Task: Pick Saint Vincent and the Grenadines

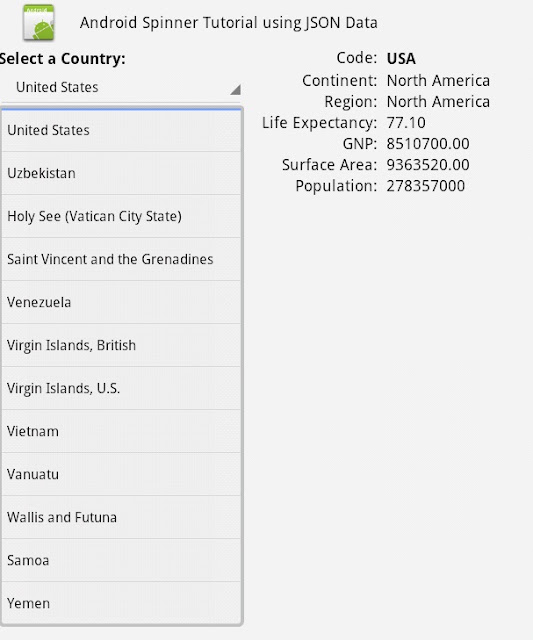Action: tap(121, 259)
